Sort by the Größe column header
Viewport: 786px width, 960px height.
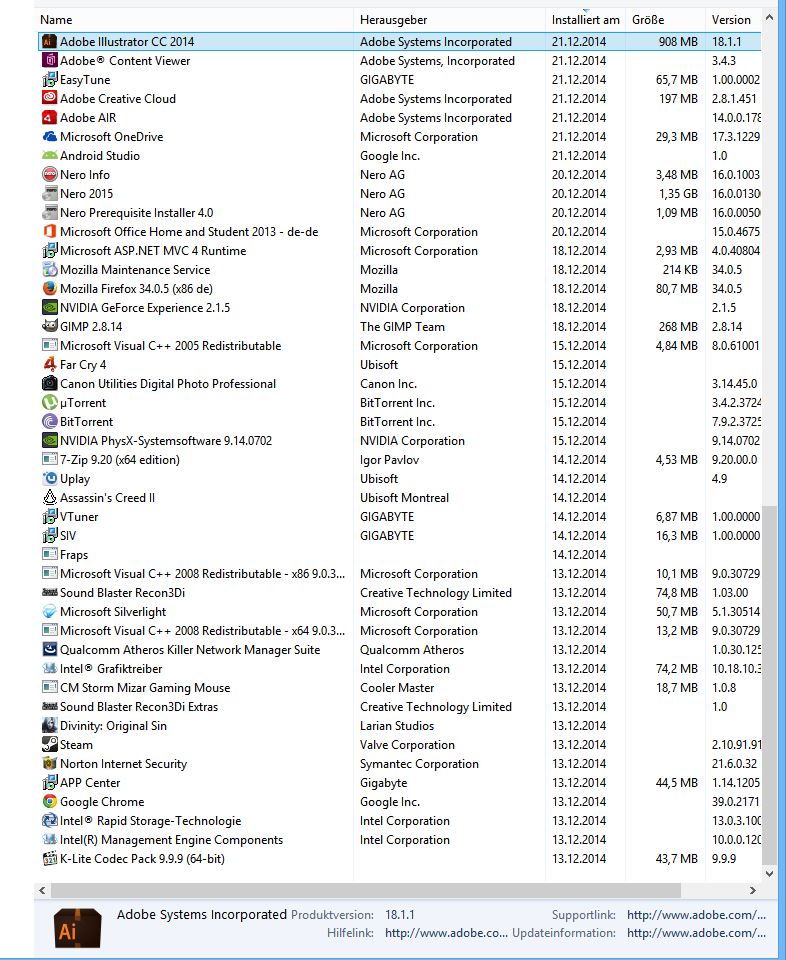(665, 20)
